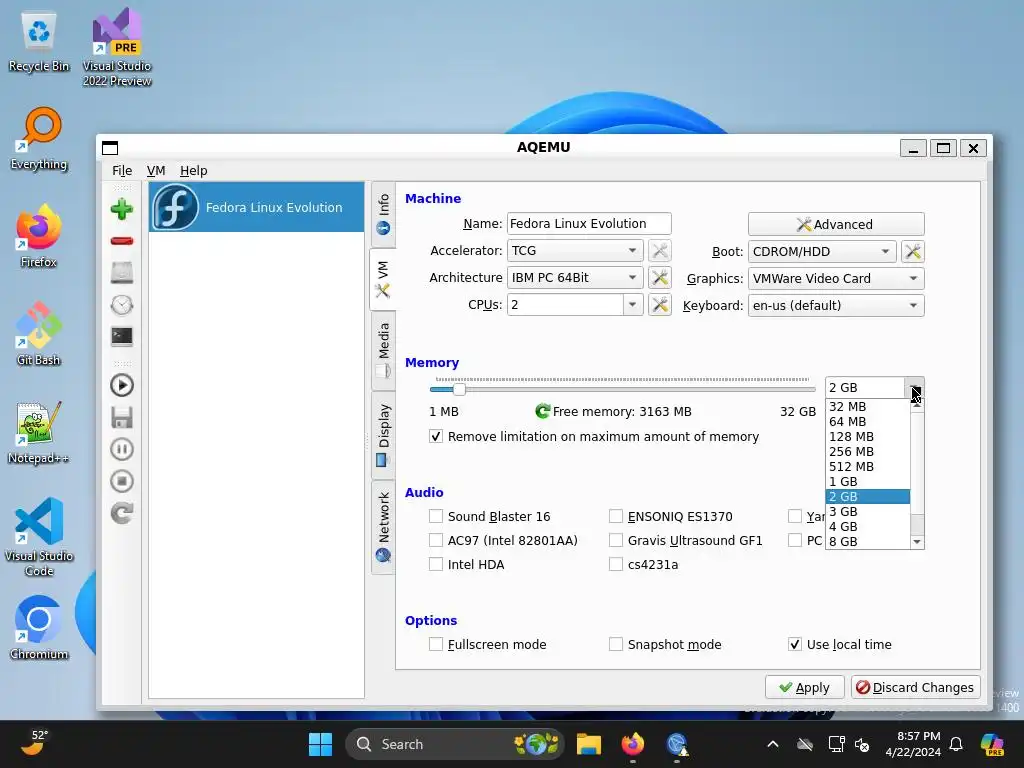Select 8 GB in memory list
Image resolution: width=1024 pixels, height=768 pixels.
click(867, 542)
